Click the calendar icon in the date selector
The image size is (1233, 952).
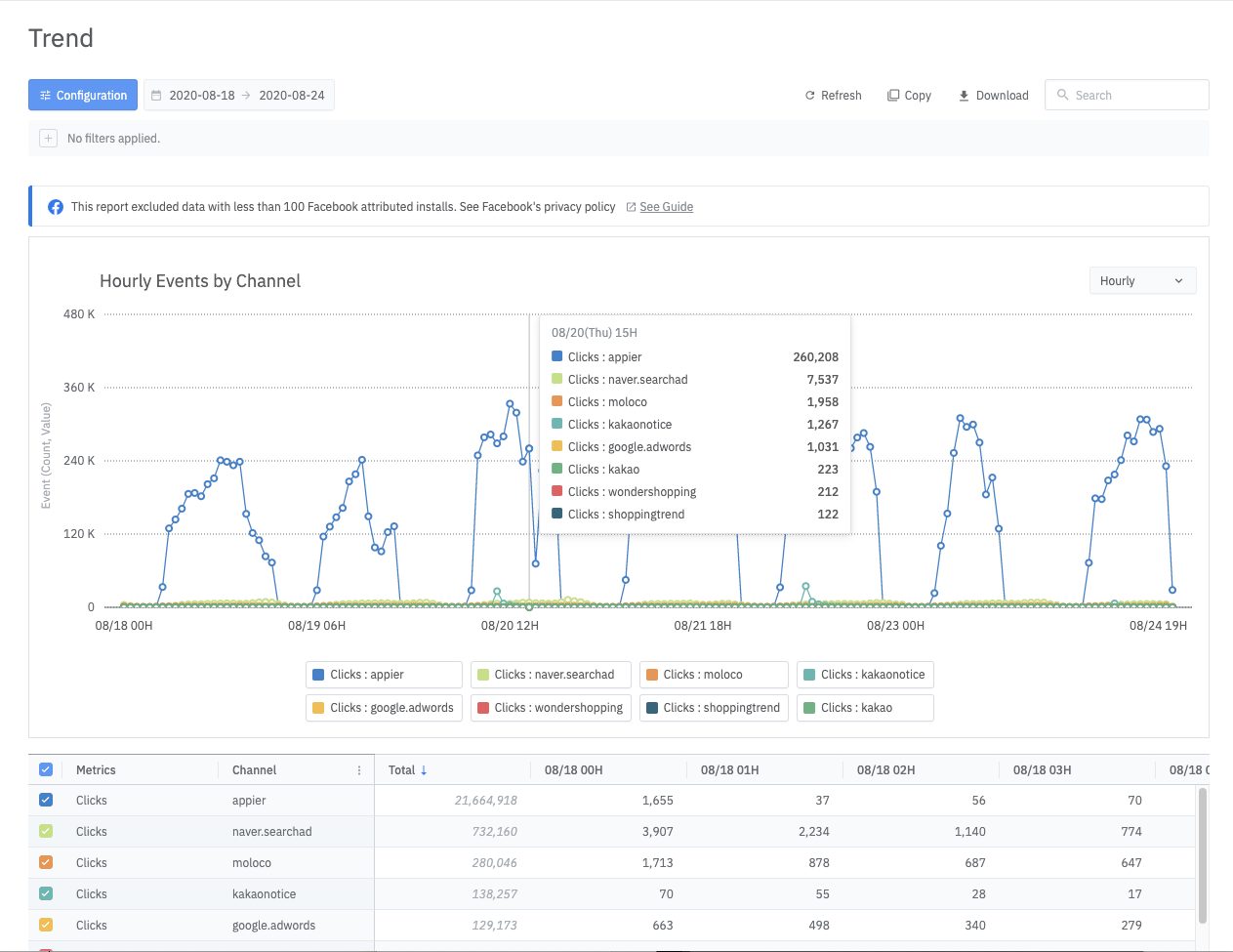[156, 95]
